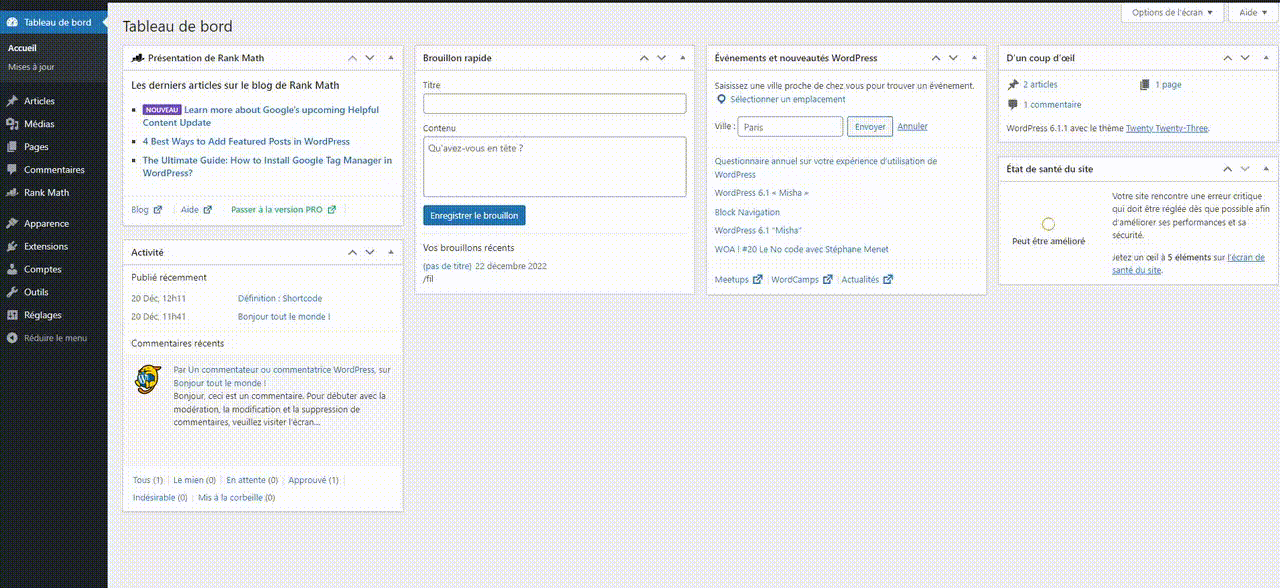Open the Options de l'écran dropdown
The height and width of the screenshot is (588, 1280).
pos(1172,12)
